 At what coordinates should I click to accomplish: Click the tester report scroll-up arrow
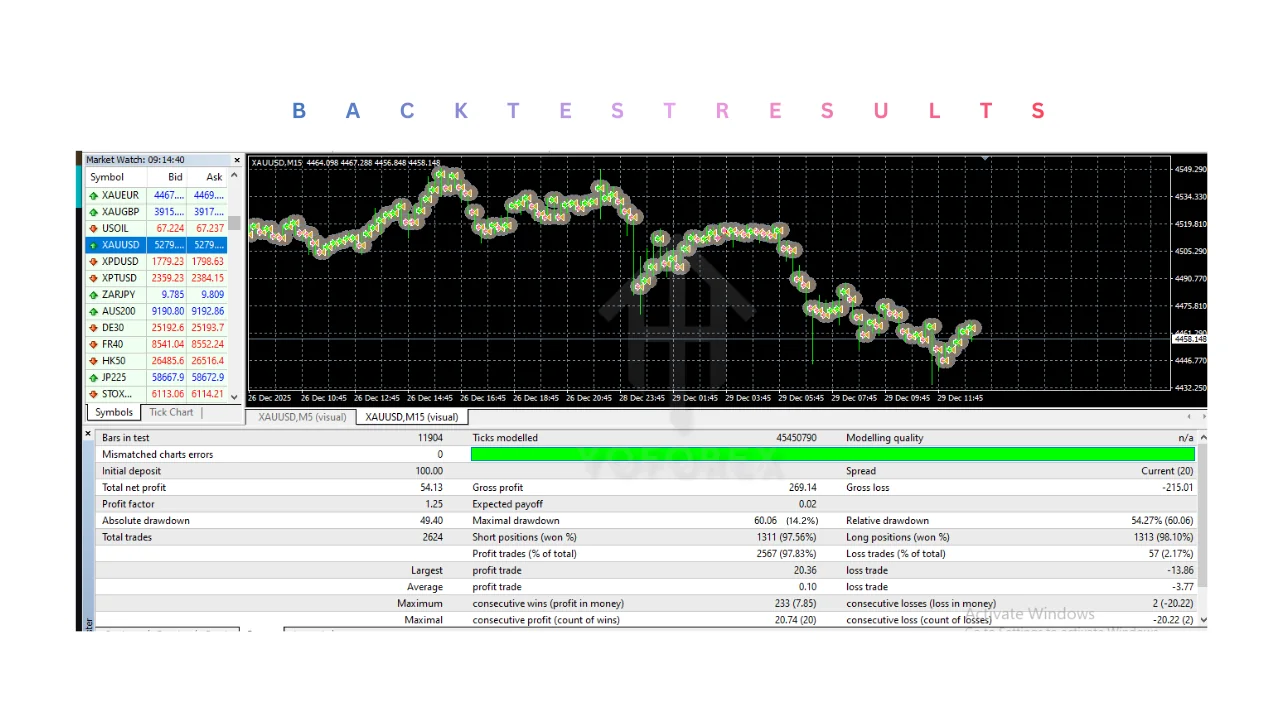[x=1202, y=437]
